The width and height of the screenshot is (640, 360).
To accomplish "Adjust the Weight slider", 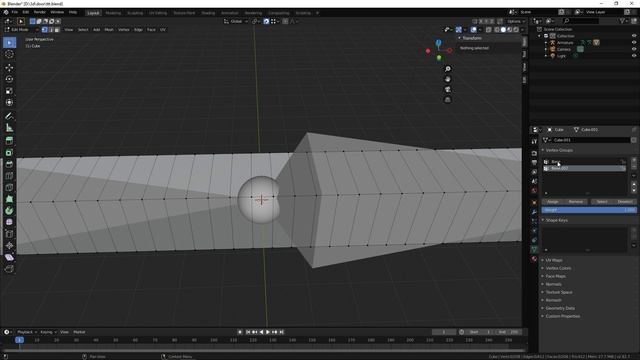I will coord(589,210).
